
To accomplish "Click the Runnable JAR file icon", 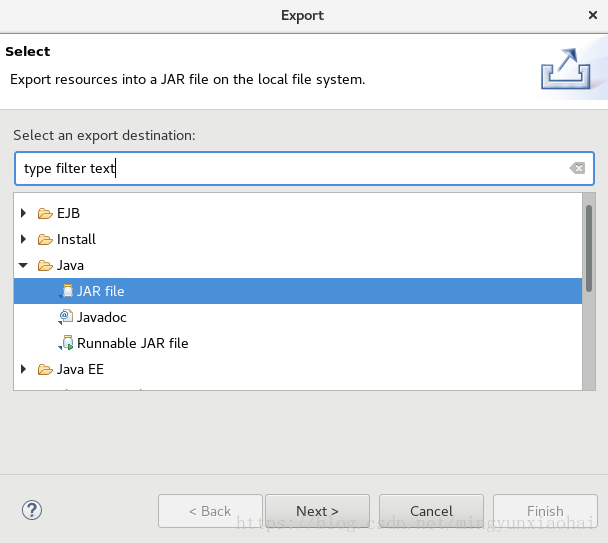I will (x=66, y=343).
